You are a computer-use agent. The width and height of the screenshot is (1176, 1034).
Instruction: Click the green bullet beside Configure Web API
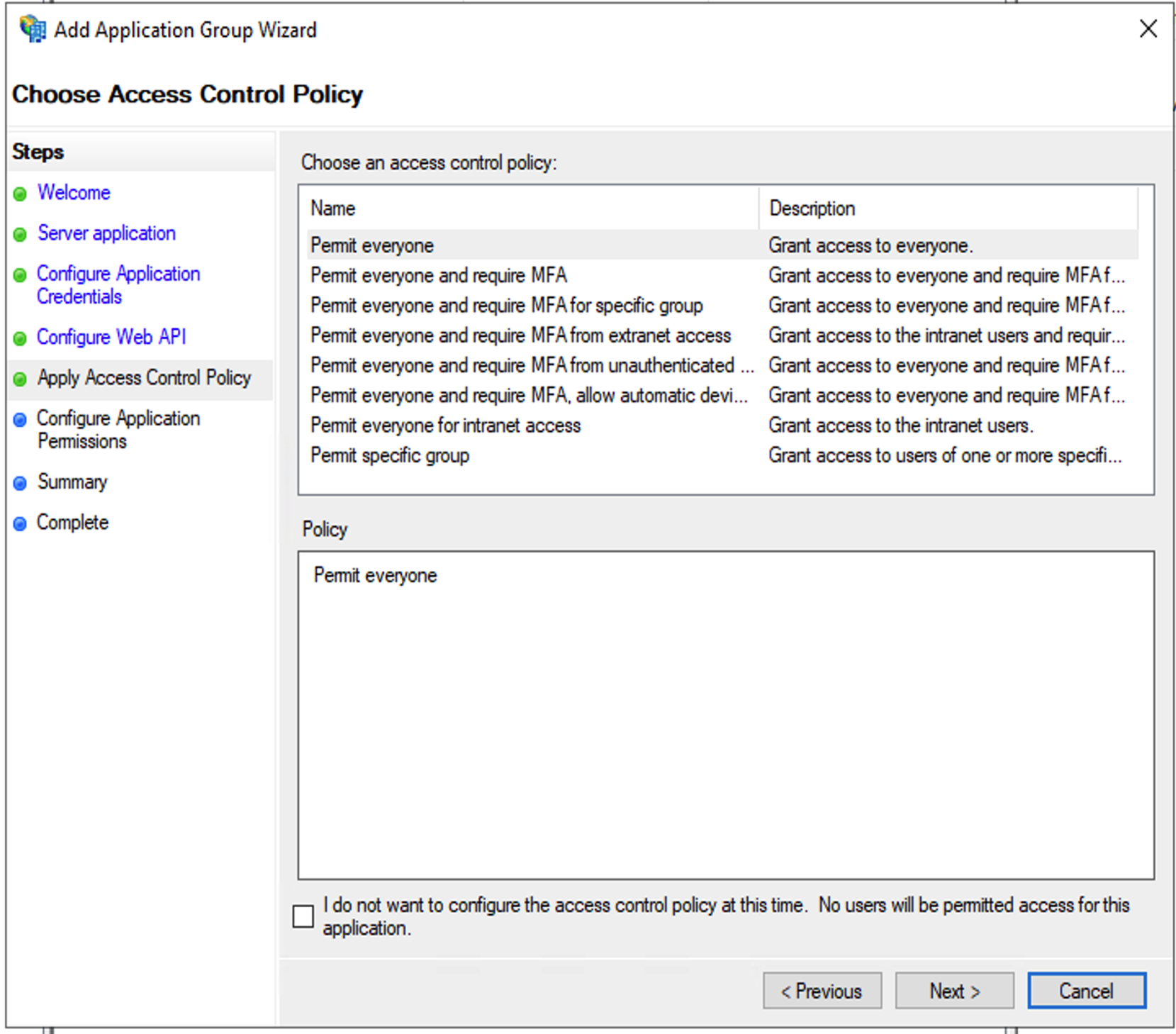coord(20,338)
